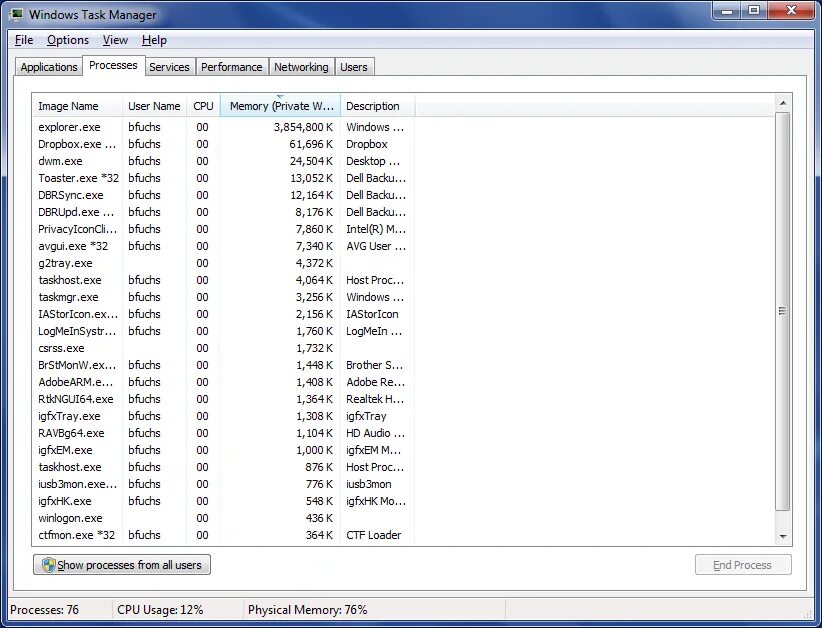Image resolution: width=822 pixels, height=628 pixels.
Task: Click the Processes: 76 status entry
Action: click(x=45, y=610)
